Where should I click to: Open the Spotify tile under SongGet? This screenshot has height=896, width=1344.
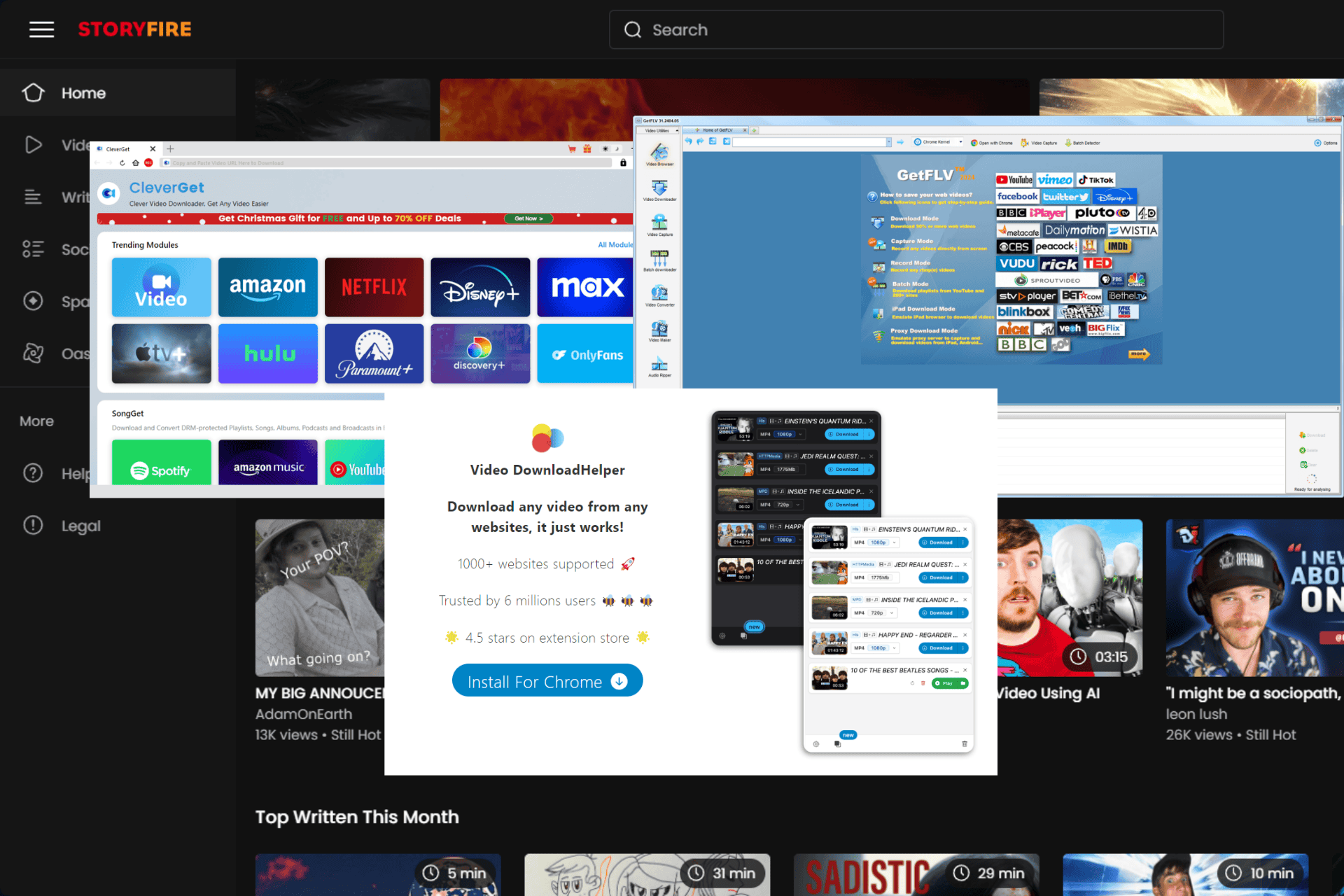[161, 462]
